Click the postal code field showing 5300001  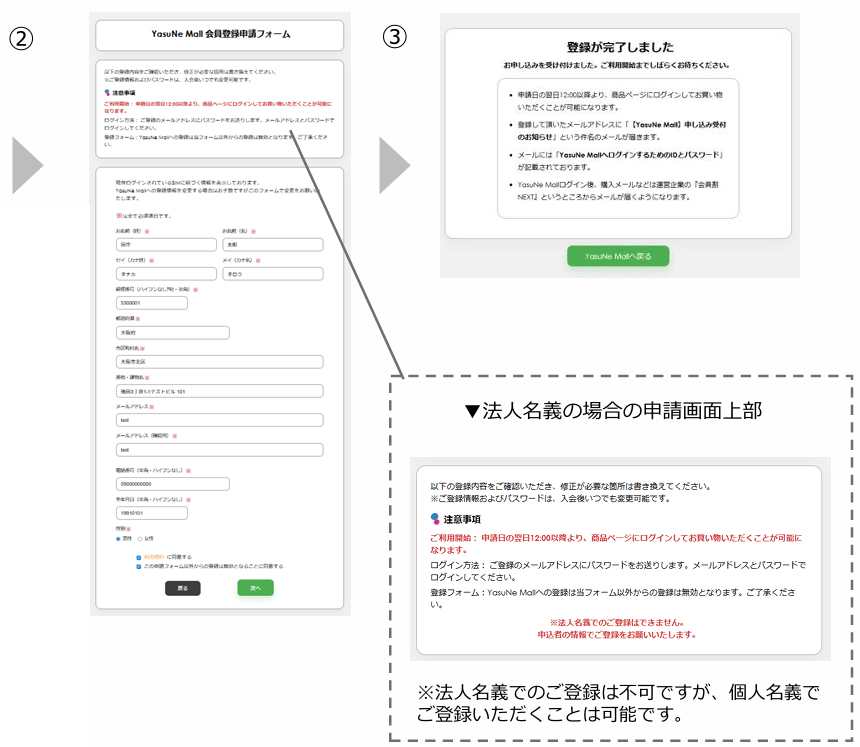click(x=151, y=303)
